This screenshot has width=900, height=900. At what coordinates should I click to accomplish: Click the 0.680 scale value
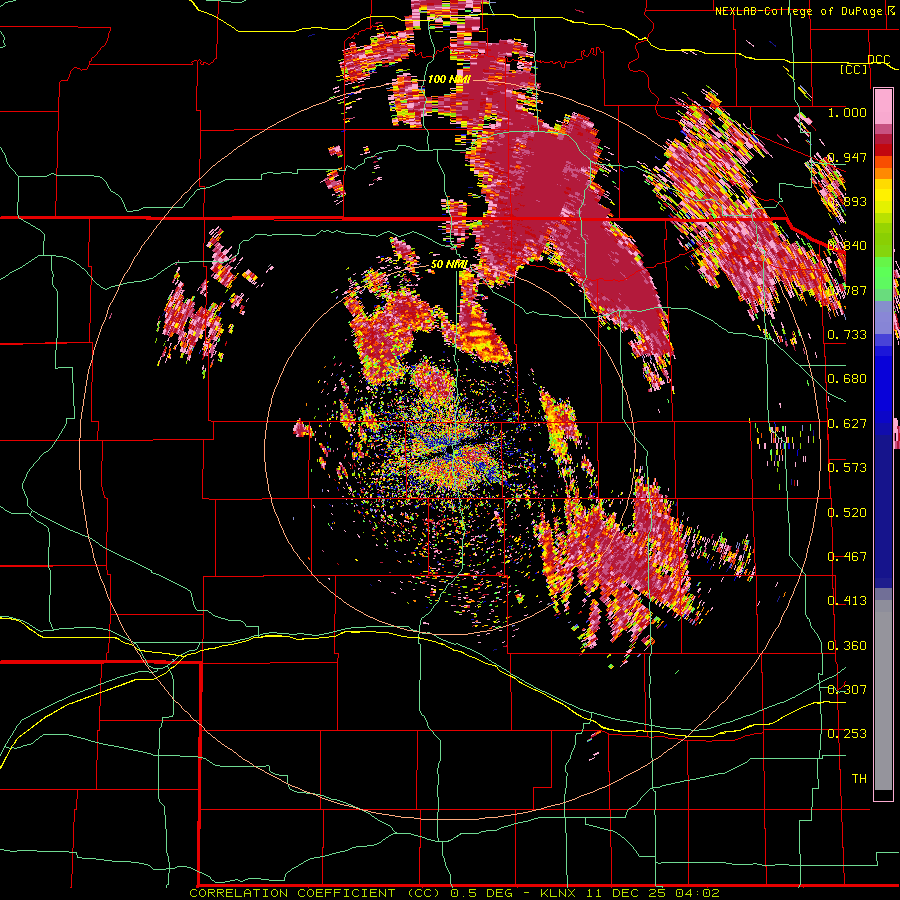point(847,379)
